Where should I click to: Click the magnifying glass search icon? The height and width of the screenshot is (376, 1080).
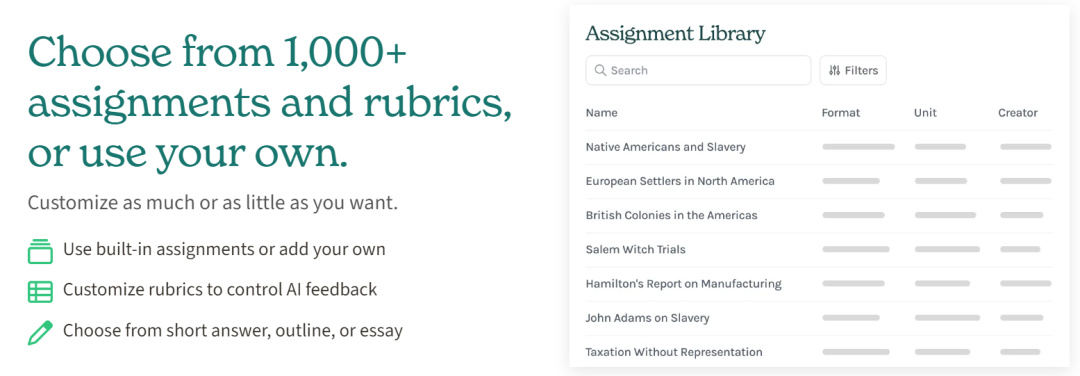(x=600, y=70)
